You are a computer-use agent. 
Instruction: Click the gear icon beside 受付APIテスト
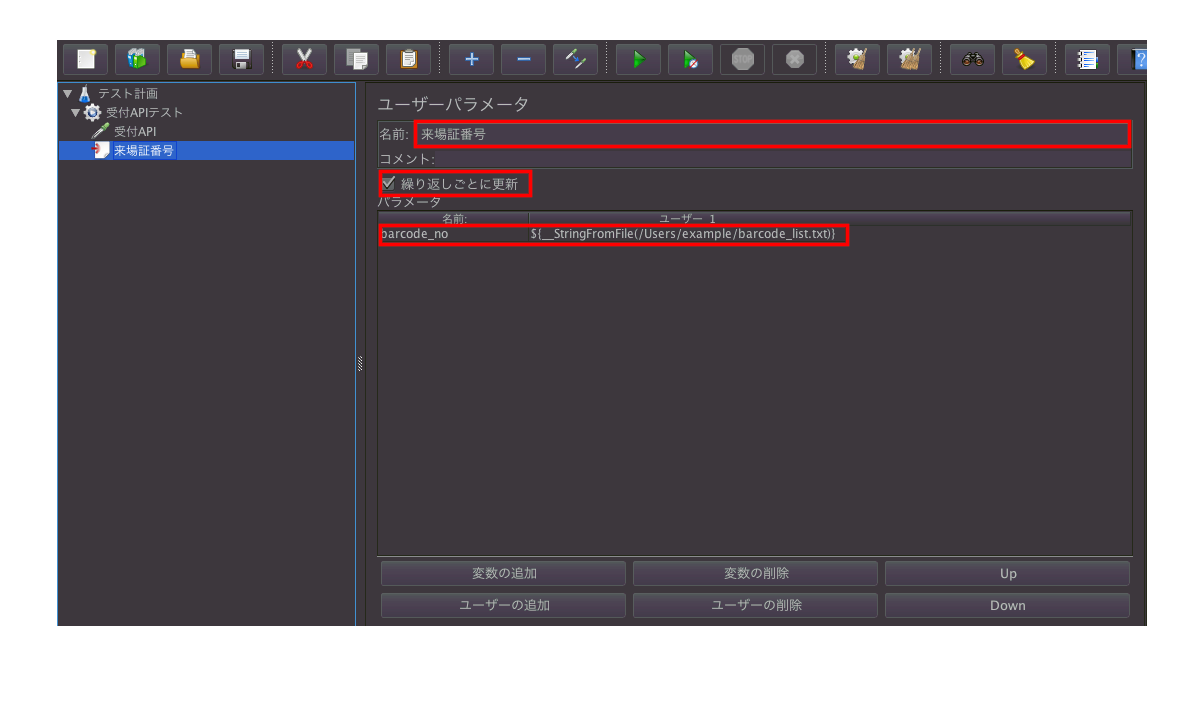point(93,112)
